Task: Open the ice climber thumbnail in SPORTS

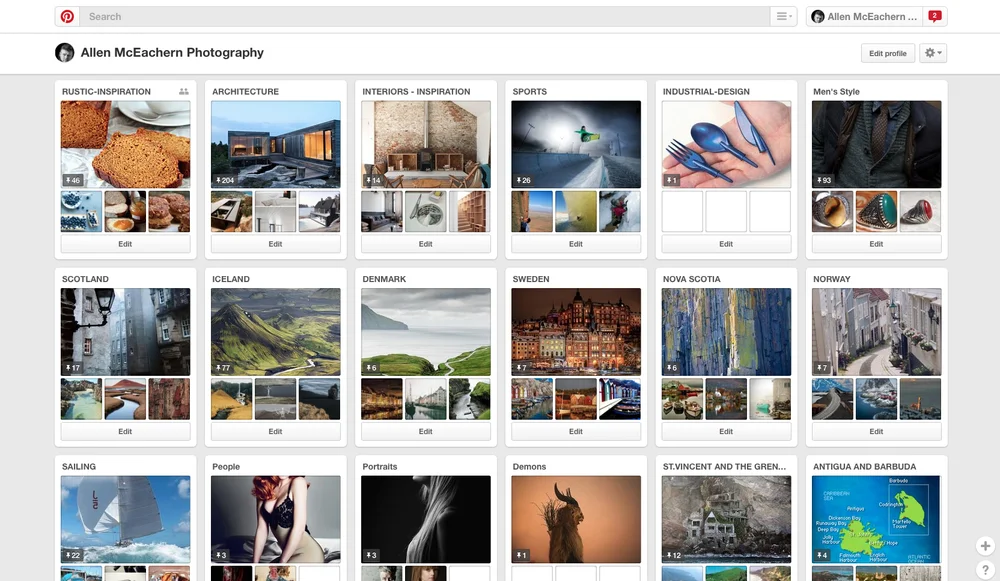Action: point(620,211)
